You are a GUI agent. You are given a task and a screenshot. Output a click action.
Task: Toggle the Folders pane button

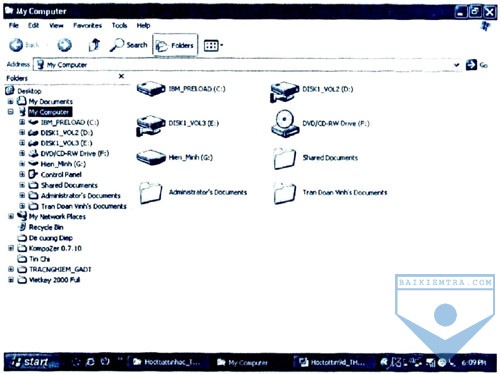[175, 45]
